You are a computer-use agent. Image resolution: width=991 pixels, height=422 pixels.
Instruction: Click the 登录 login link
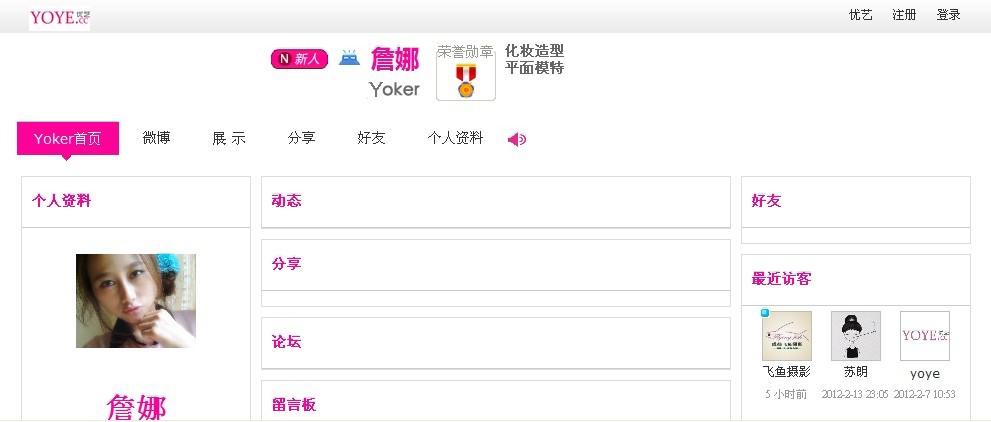coord(949,15)
